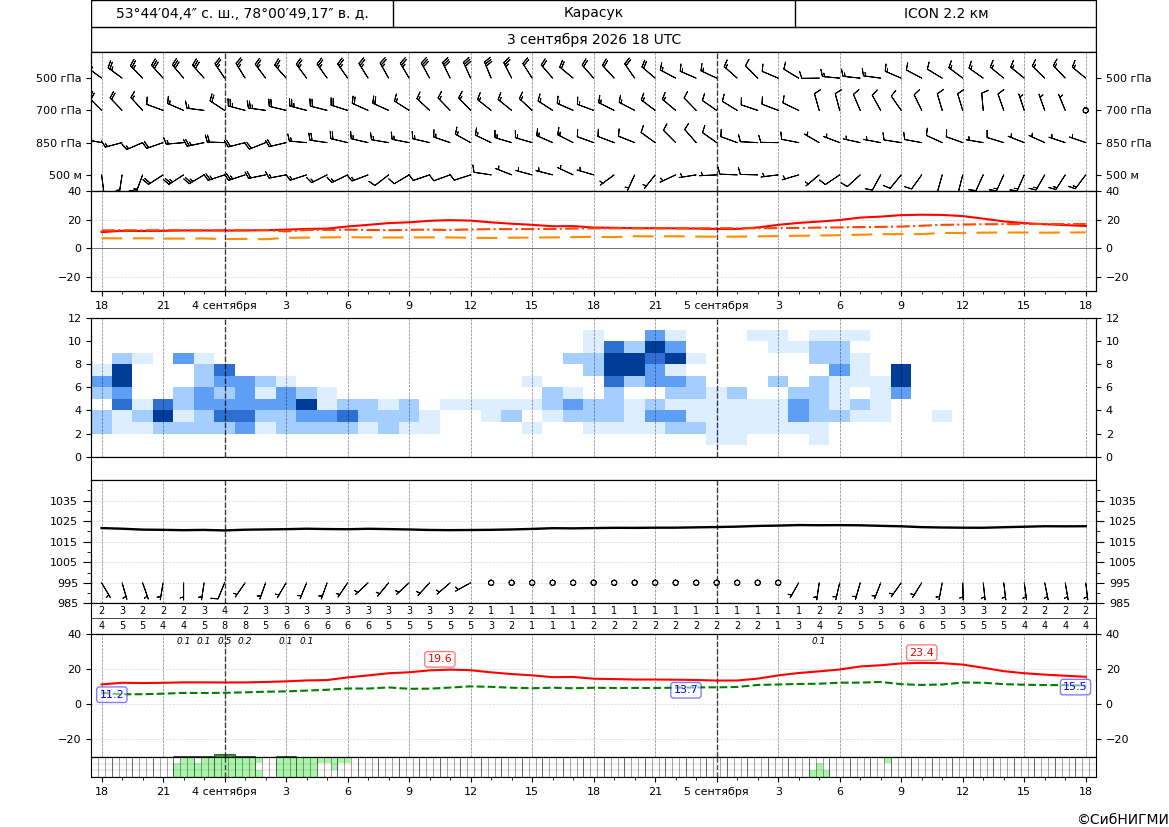Click the 850 гПа right axis label

(1129, 143)
